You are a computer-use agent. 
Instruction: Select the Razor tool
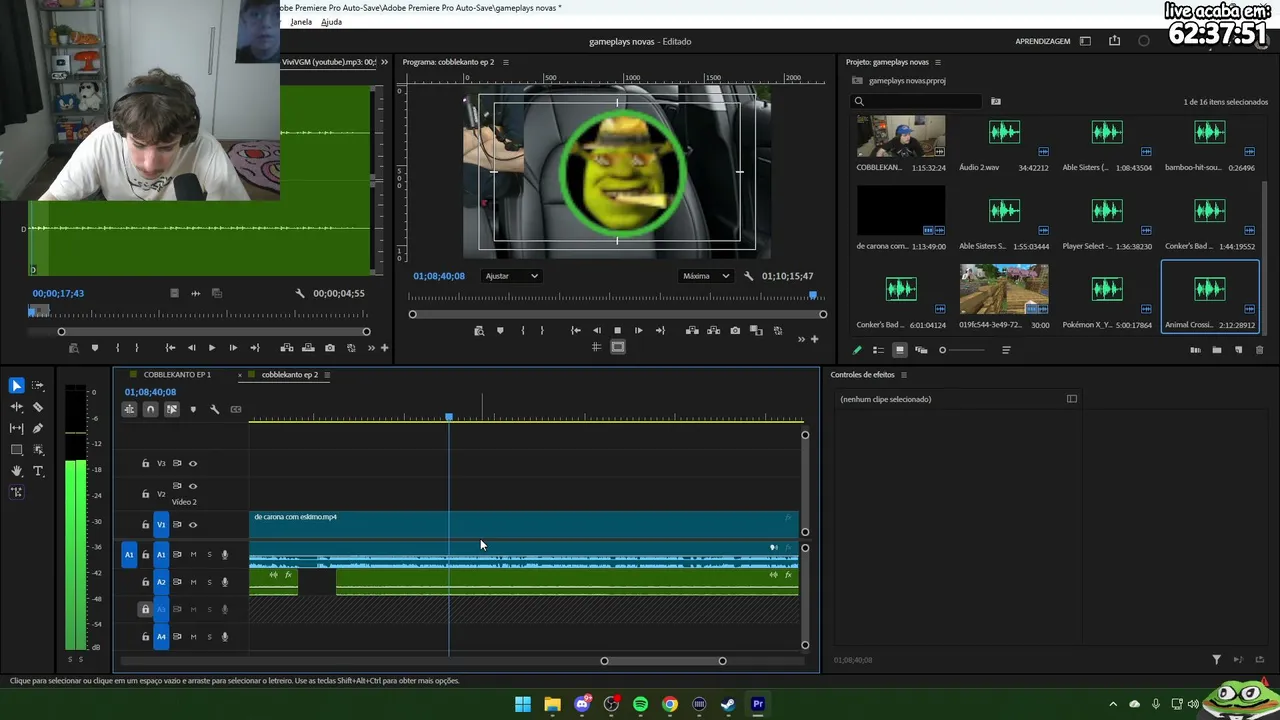(38, 407)
